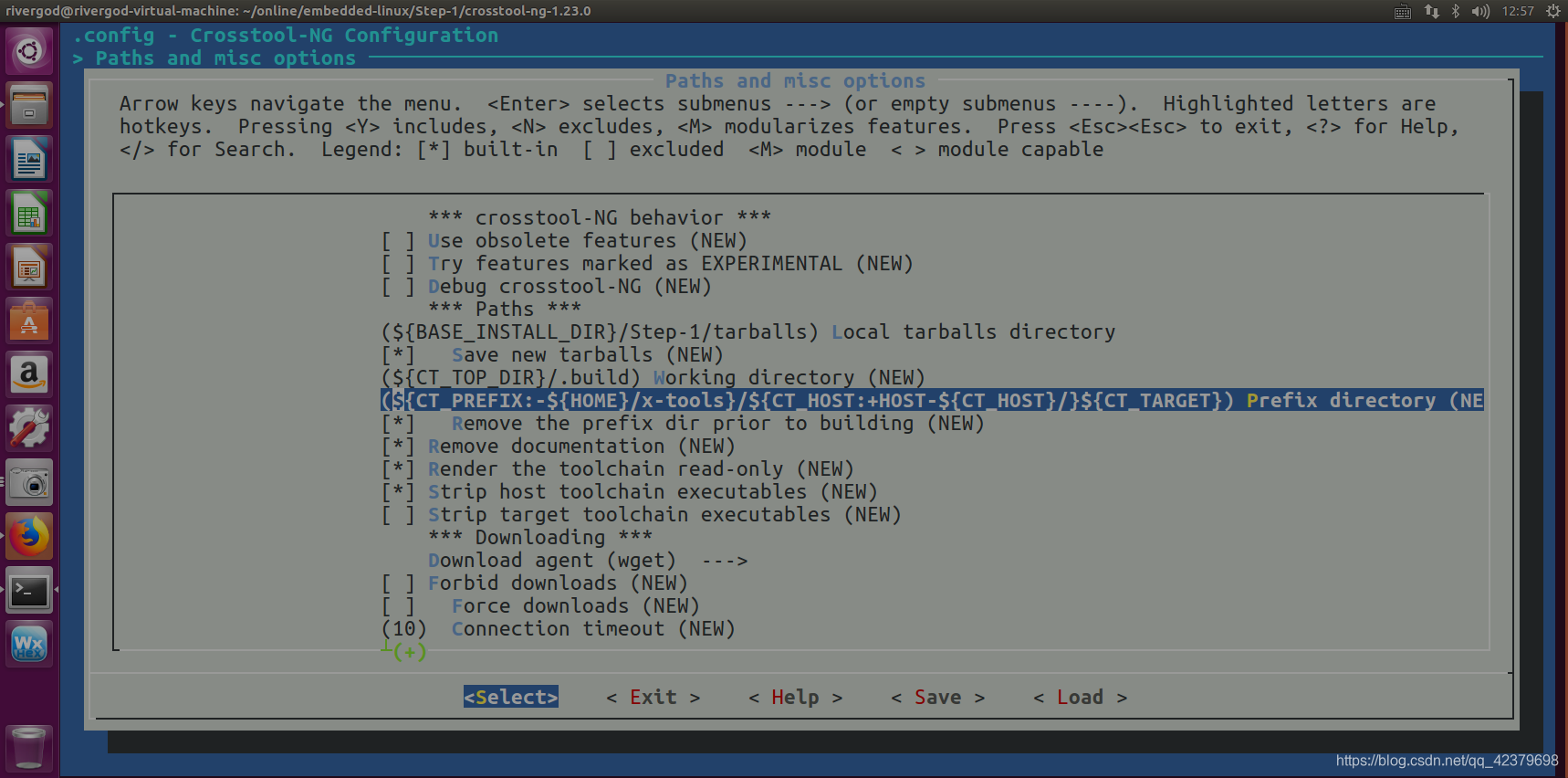Click the "*** Paths ***" section header
1568x778 pixels.
(505, 310)
